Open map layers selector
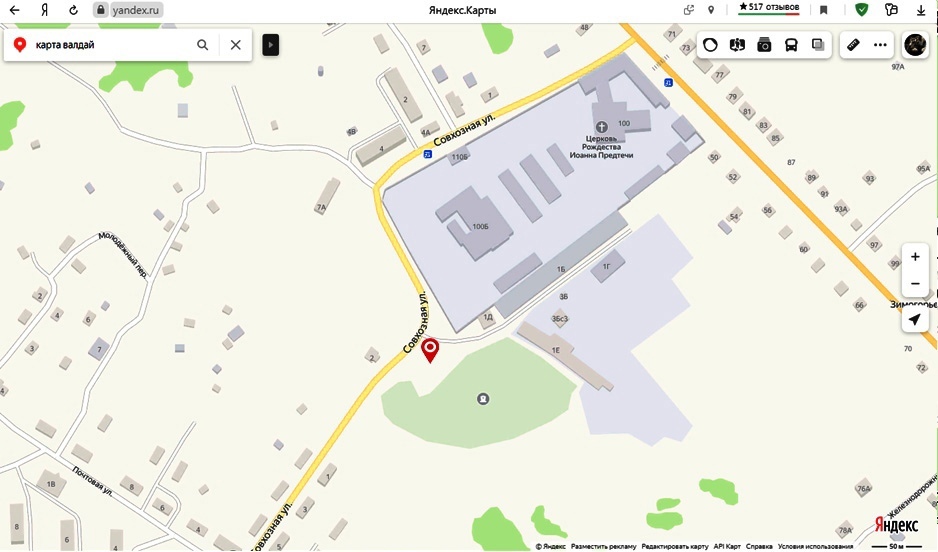Viewport: 938px width, 552px height. tap(818, 45)
